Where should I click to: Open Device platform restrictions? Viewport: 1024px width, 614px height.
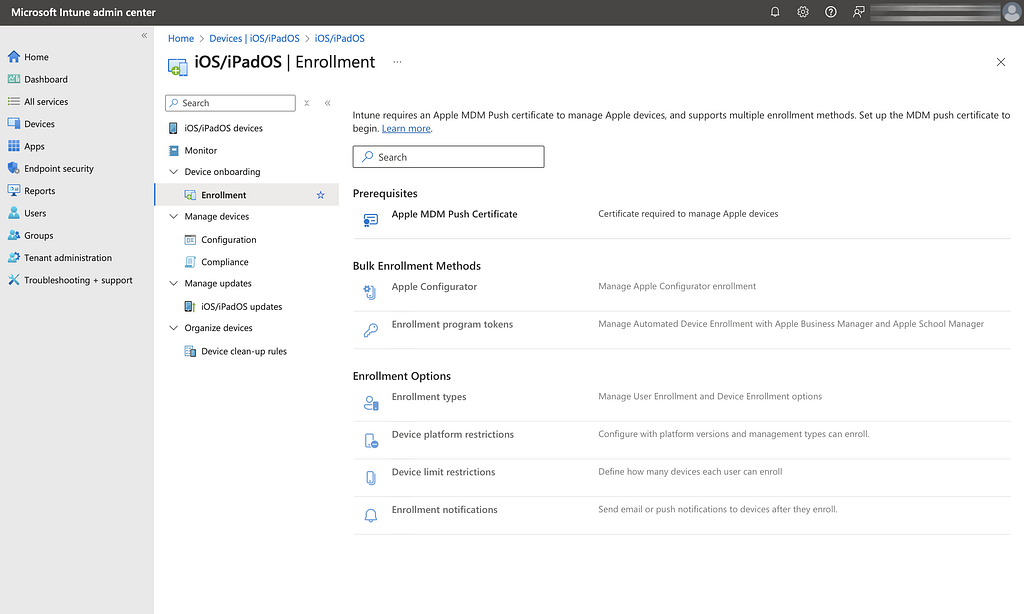(453, 434)
